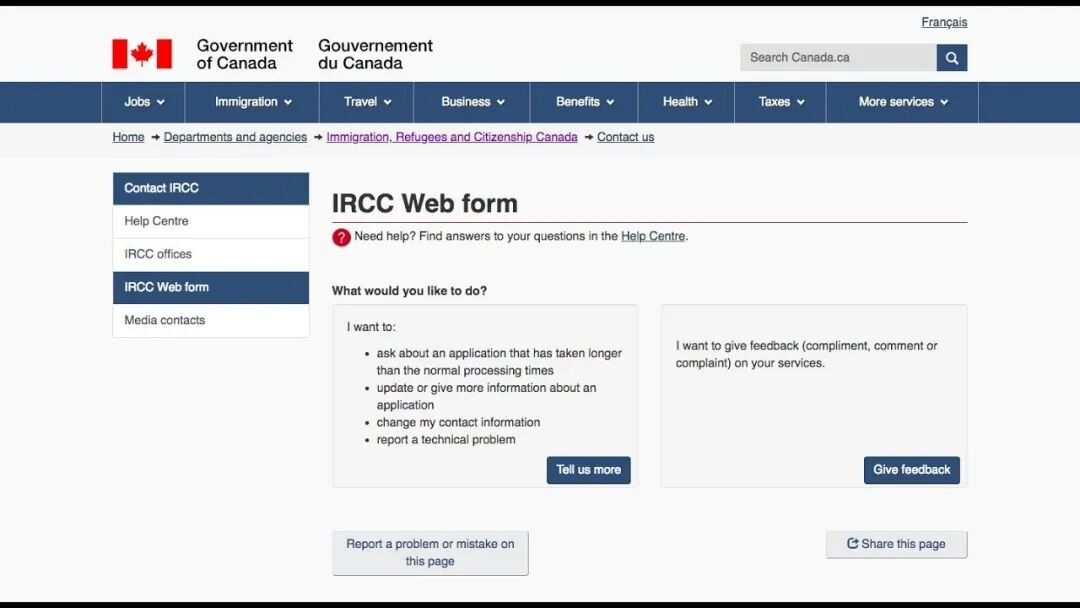1080x608 pixels.
Task: Click the search magnifier icon button
Action: pos(951,58)
